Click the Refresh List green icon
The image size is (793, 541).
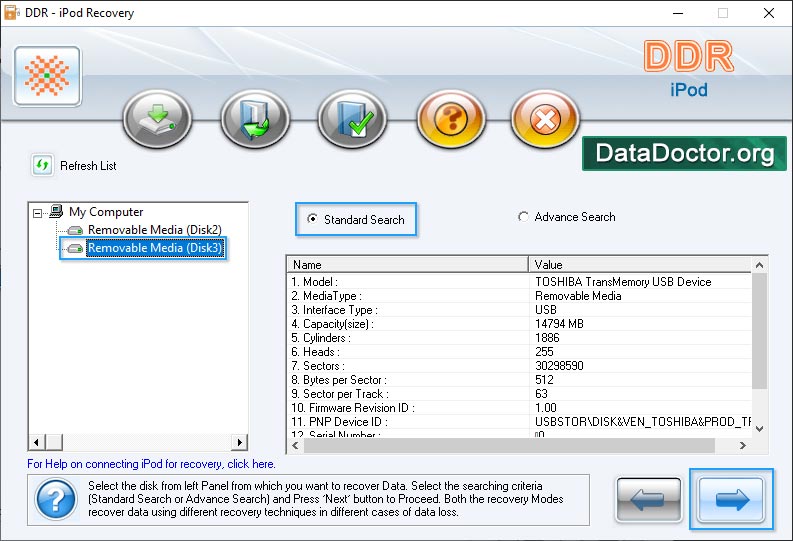point(43,165)
